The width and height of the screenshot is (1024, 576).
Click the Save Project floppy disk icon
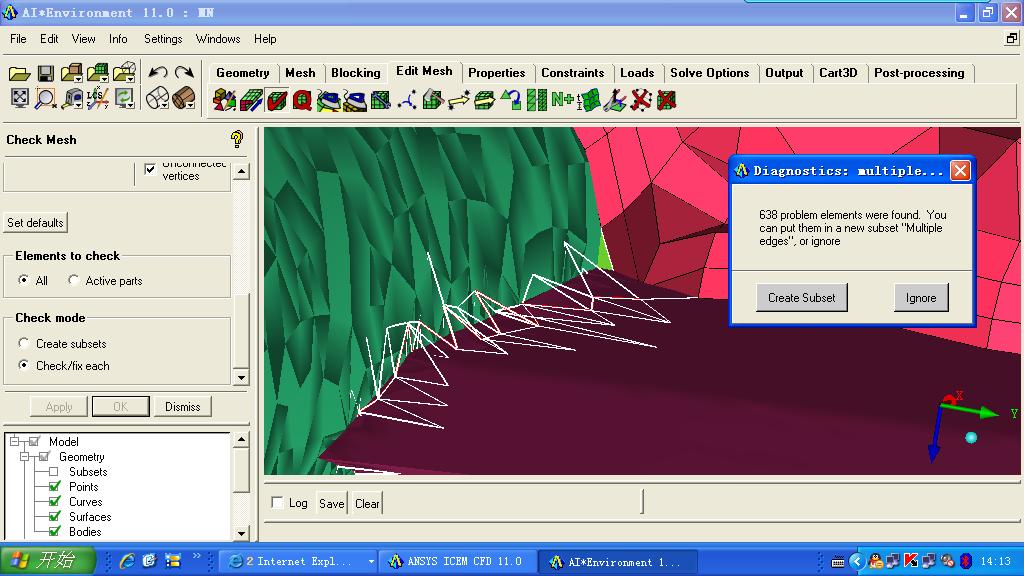(x=46, y=73)
